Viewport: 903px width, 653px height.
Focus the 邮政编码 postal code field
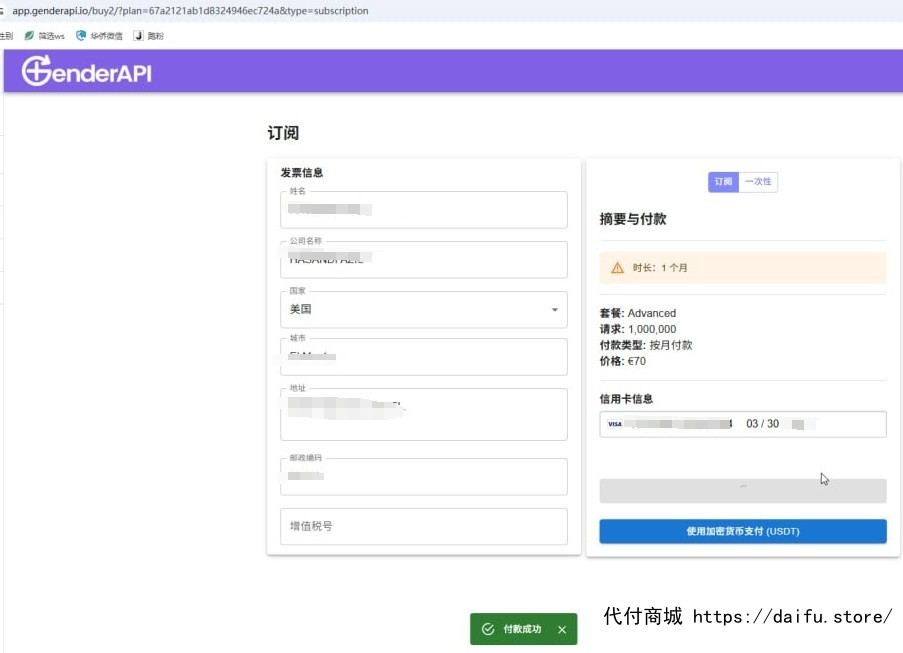click(424, 477)
